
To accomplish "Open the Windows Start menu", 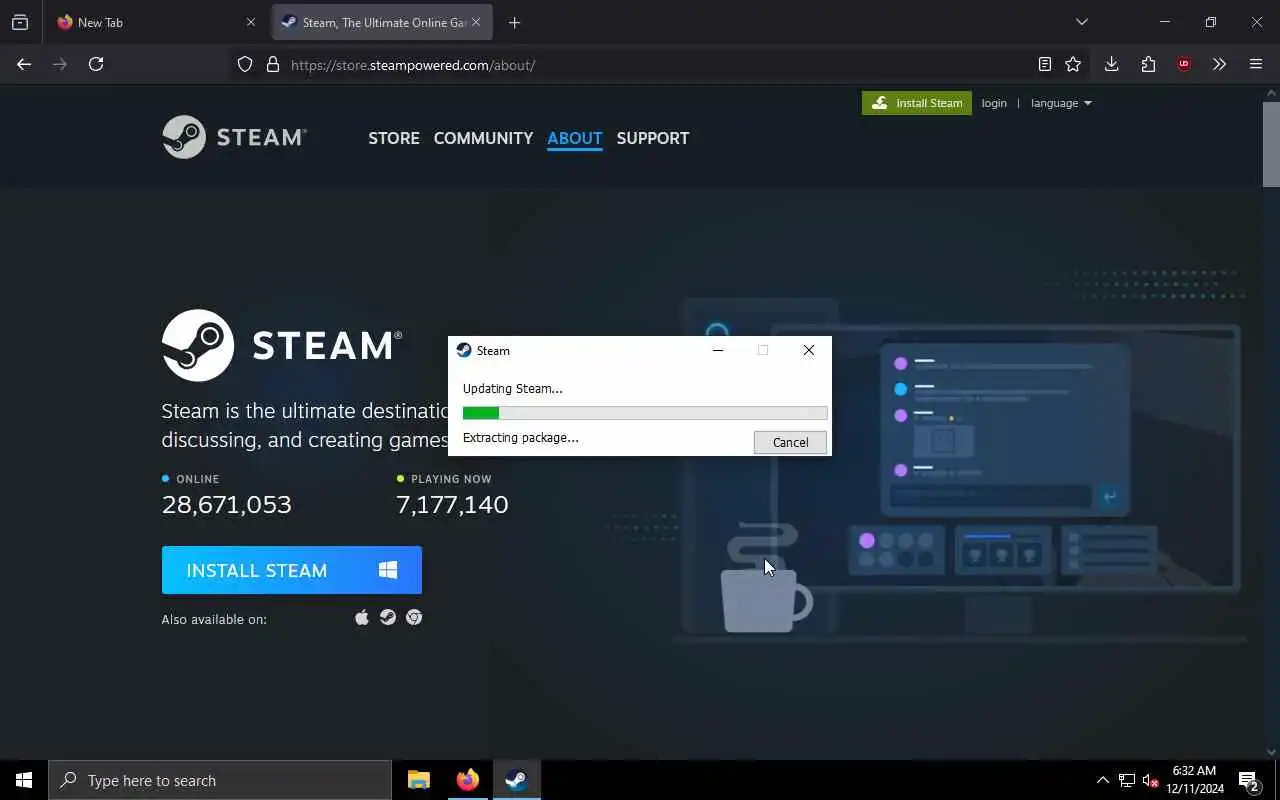I will pyautogui.click(x=24, y=780).
